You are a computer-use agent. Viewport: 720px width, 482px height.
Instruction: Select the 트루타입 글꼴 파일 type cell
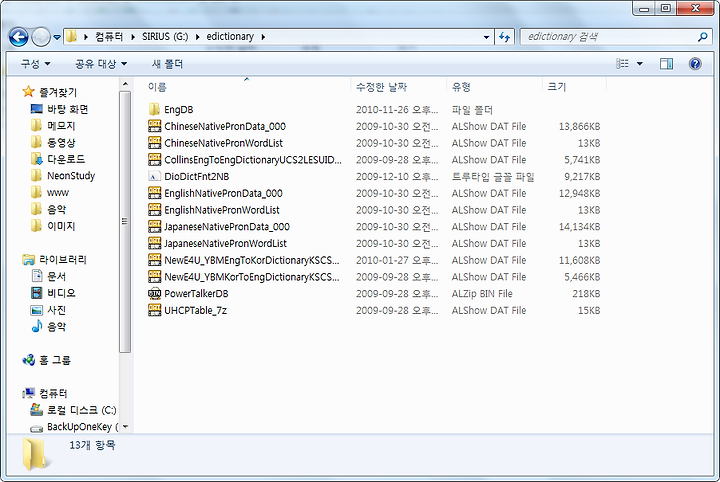click(493, 177)
